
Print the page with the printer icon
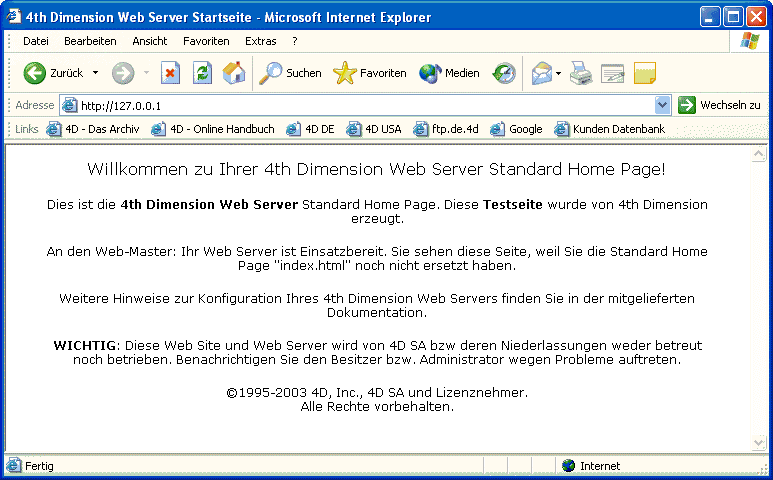581,73
